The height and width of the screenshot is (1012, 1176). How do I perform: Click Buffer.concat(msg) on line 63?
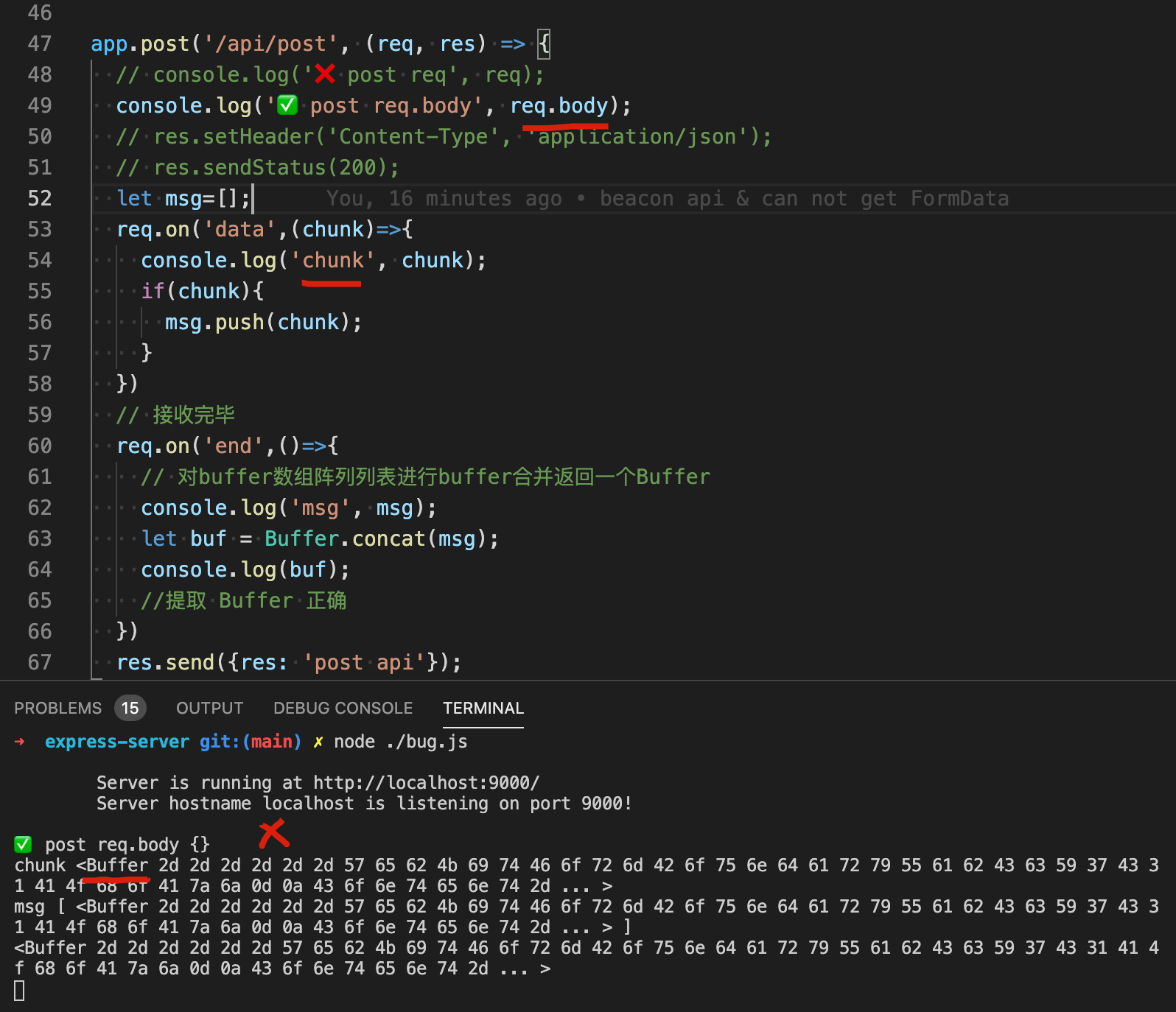click(x=375, y=538)
